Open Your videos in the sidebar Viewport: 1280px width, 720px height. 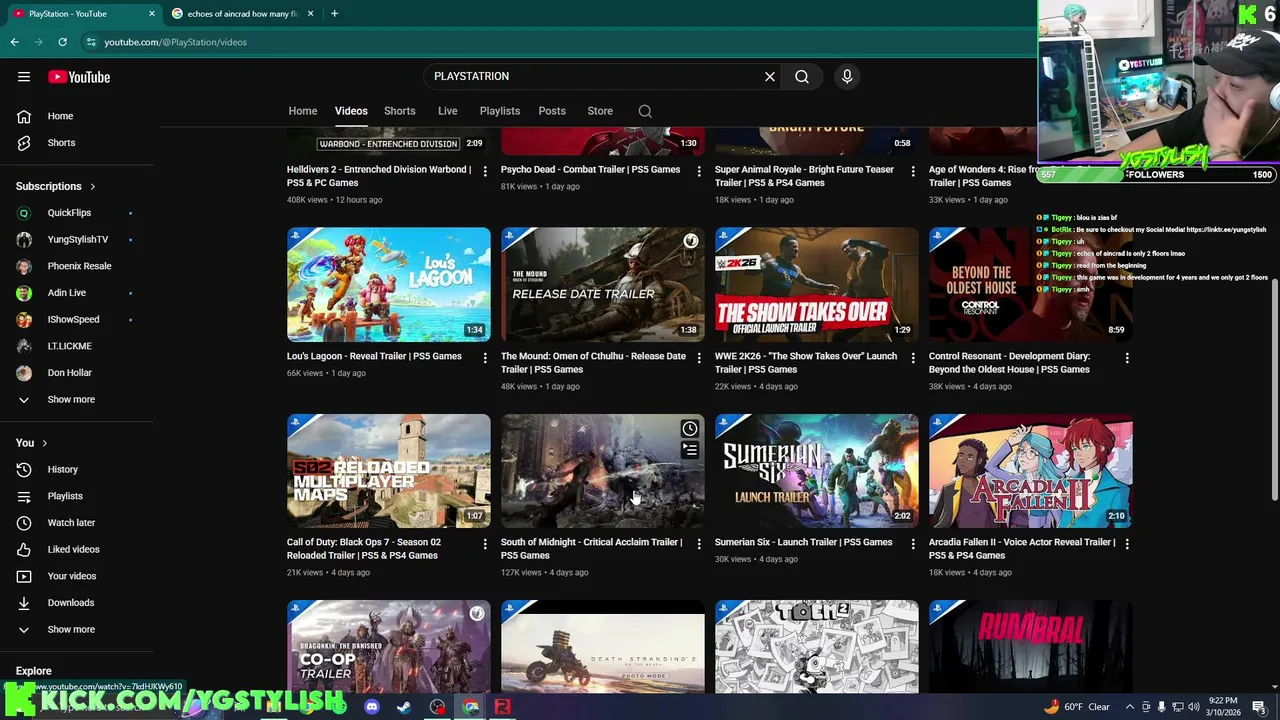pos(78,576)
